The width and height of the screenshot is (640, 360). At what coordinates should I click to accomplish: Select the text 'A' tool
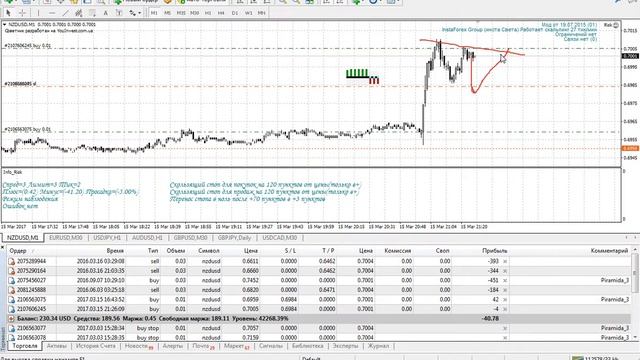[x=106, y=13]
